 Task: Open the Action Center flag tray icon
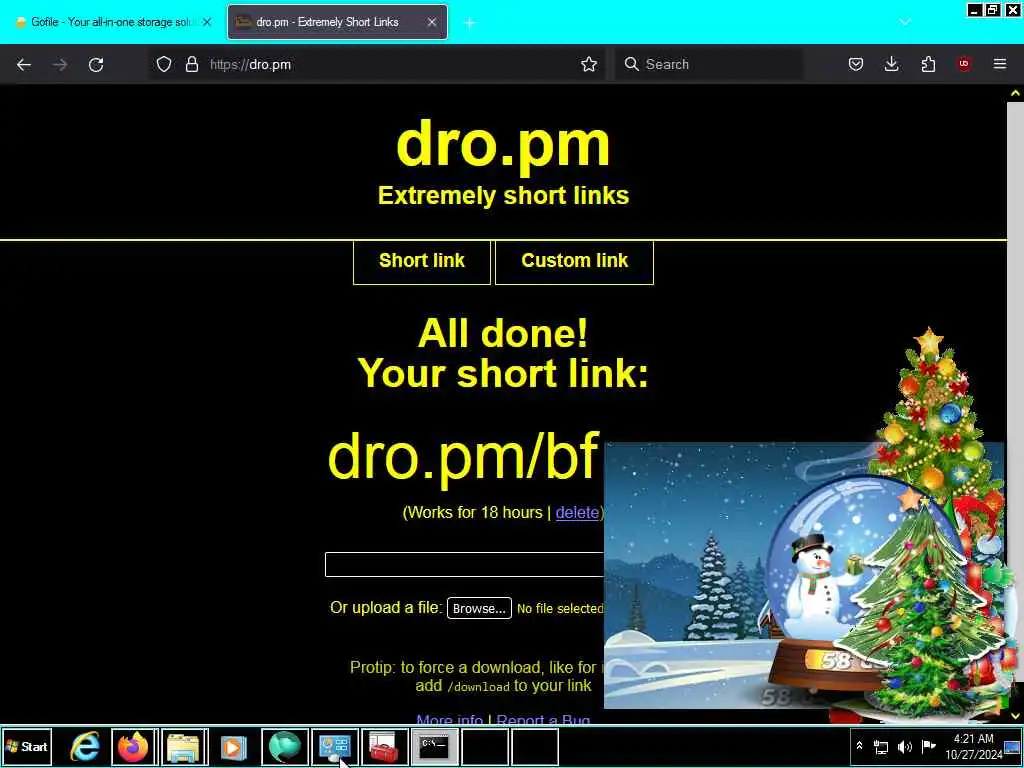[928, 746]
